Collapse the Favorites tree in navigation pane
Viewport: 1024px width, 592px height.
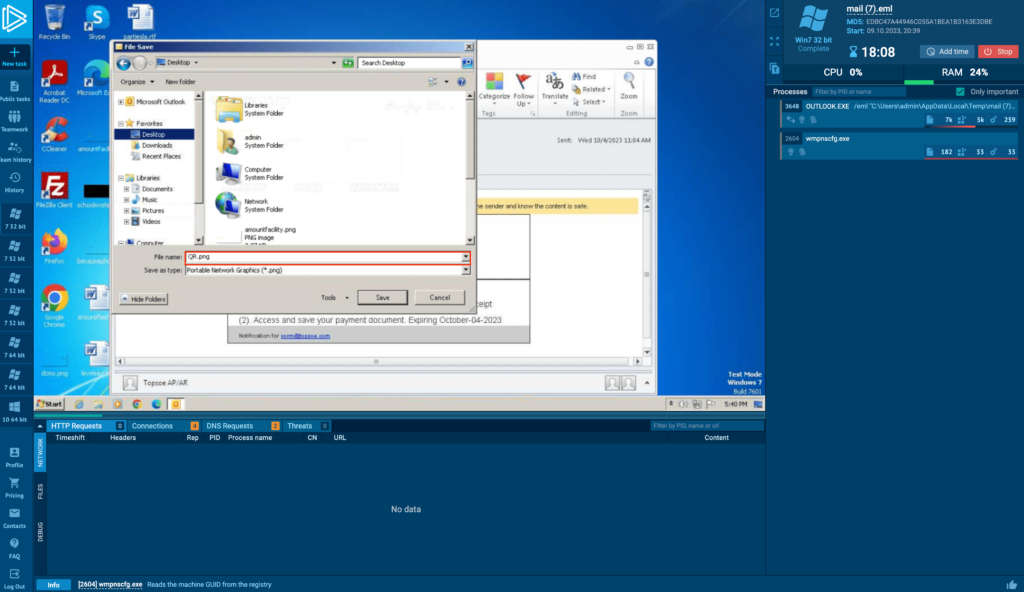click(120, 123)
